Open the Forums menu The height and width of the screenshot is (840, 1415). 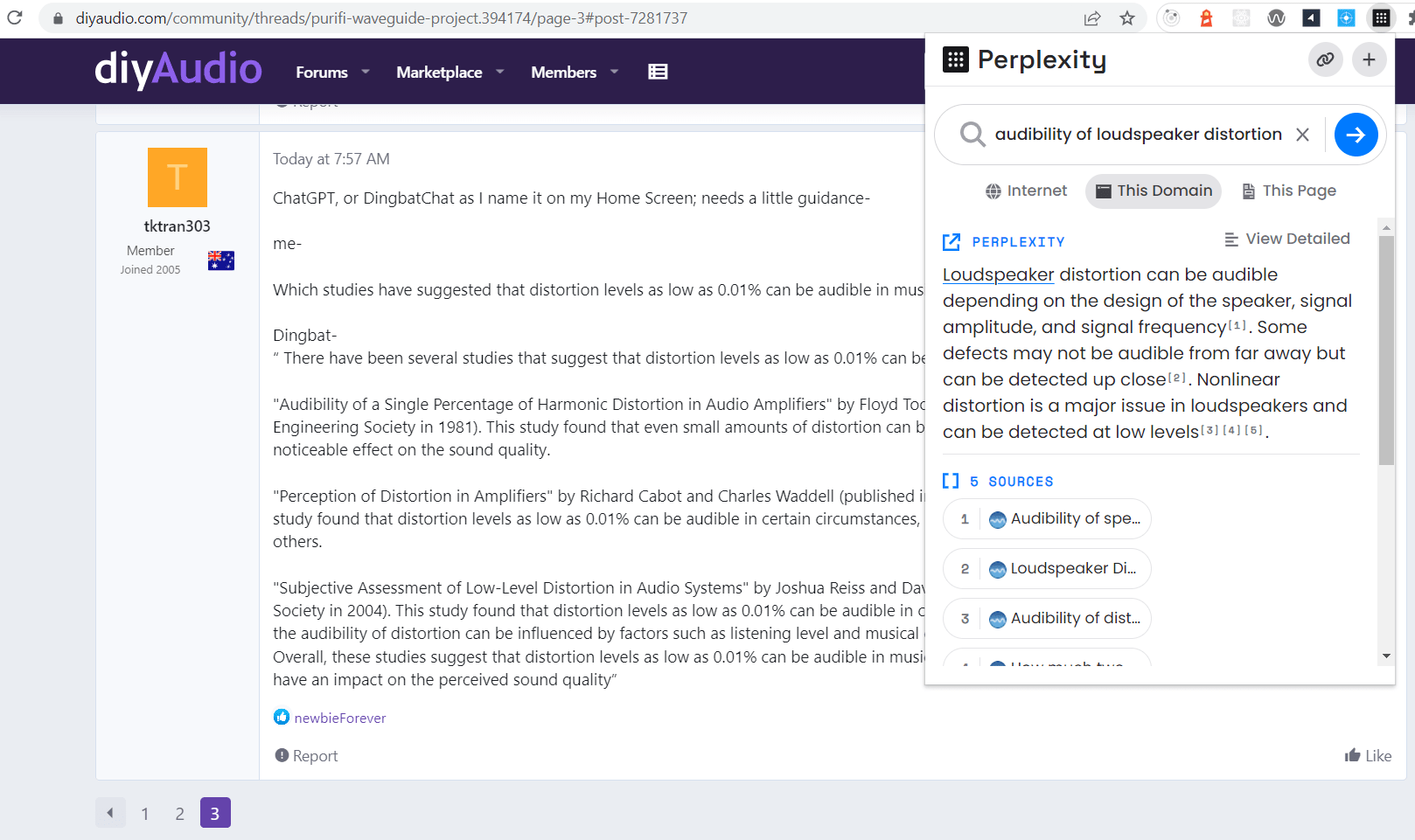tap(322, 73)
